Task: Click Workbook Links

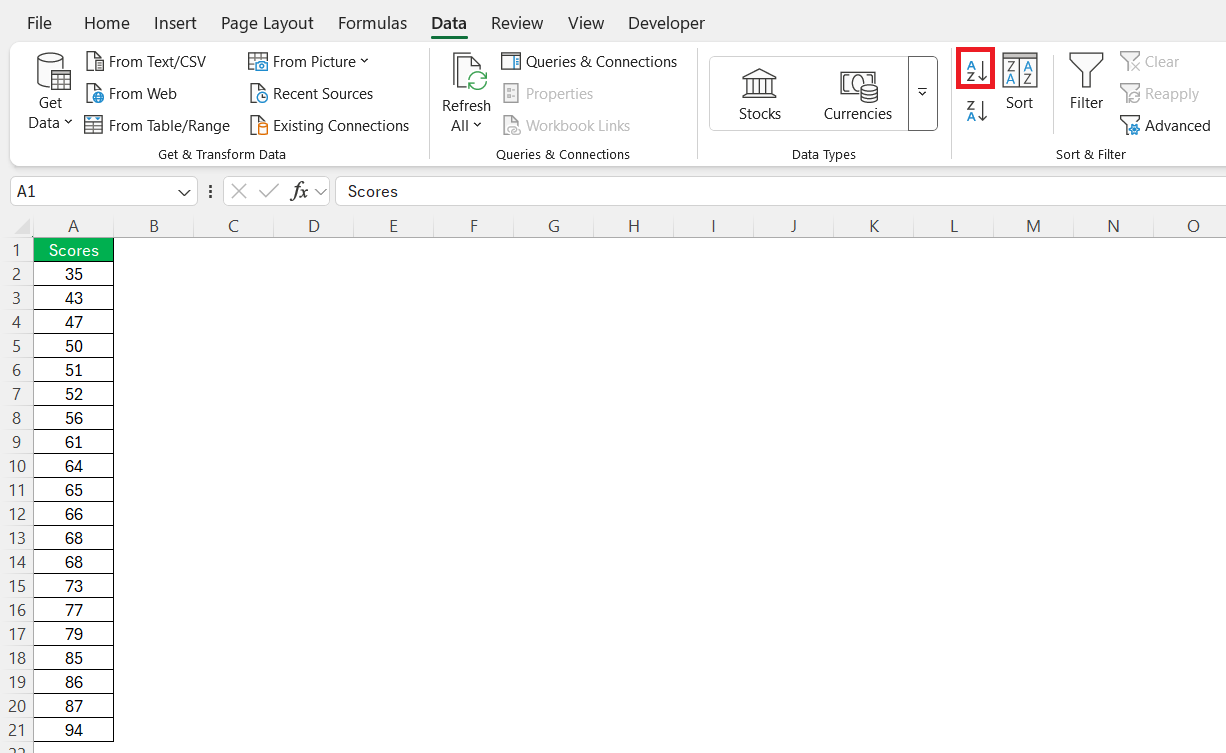Action: point(566,126)
